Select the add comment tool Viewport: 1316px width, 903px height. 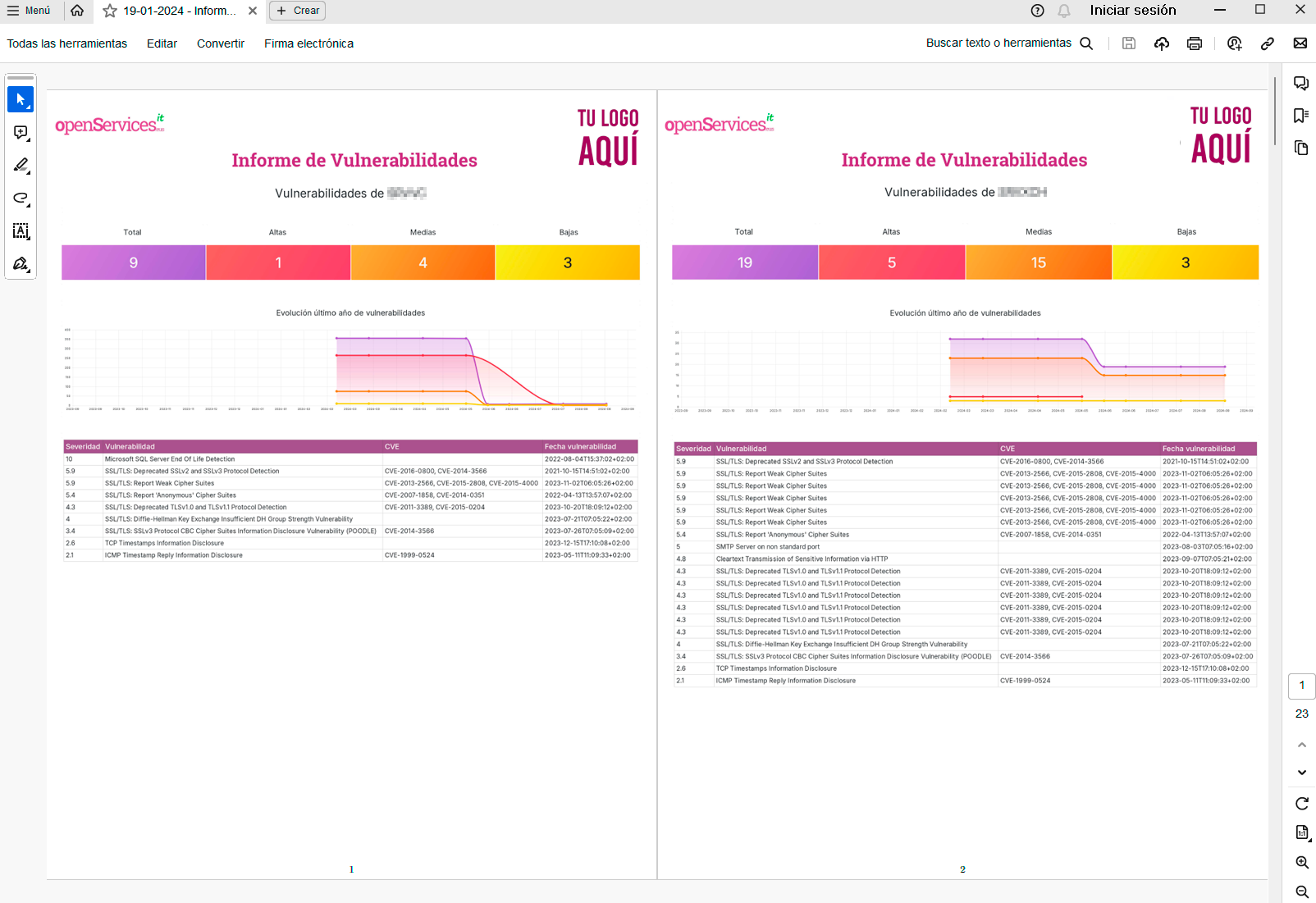(21, 133)
